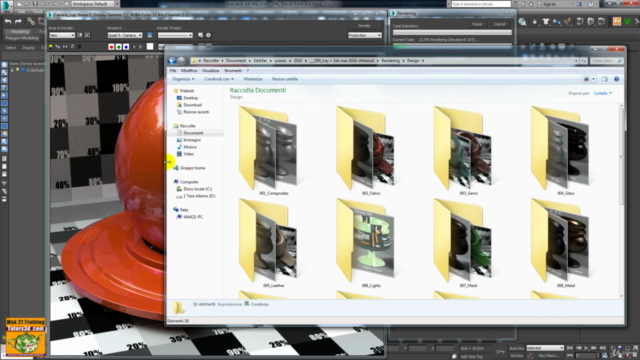
Task: Expand the Condividi con menu
Action: coord(219,79)
